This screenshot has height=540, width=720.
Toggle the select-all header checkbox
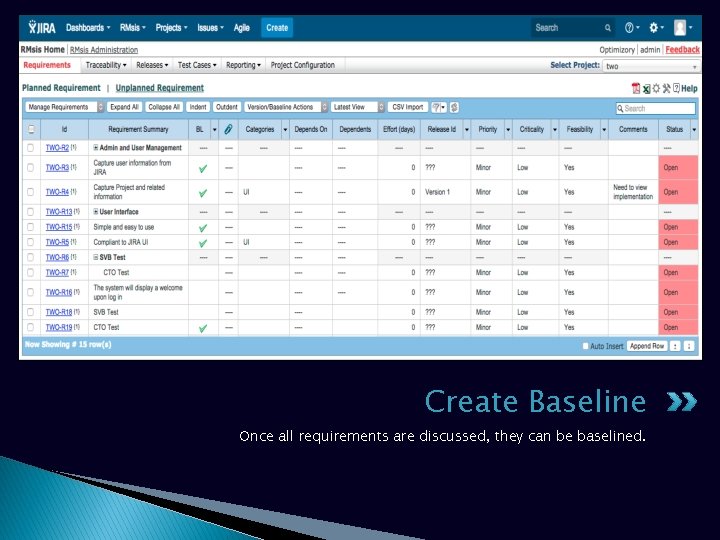coord(31,129)
